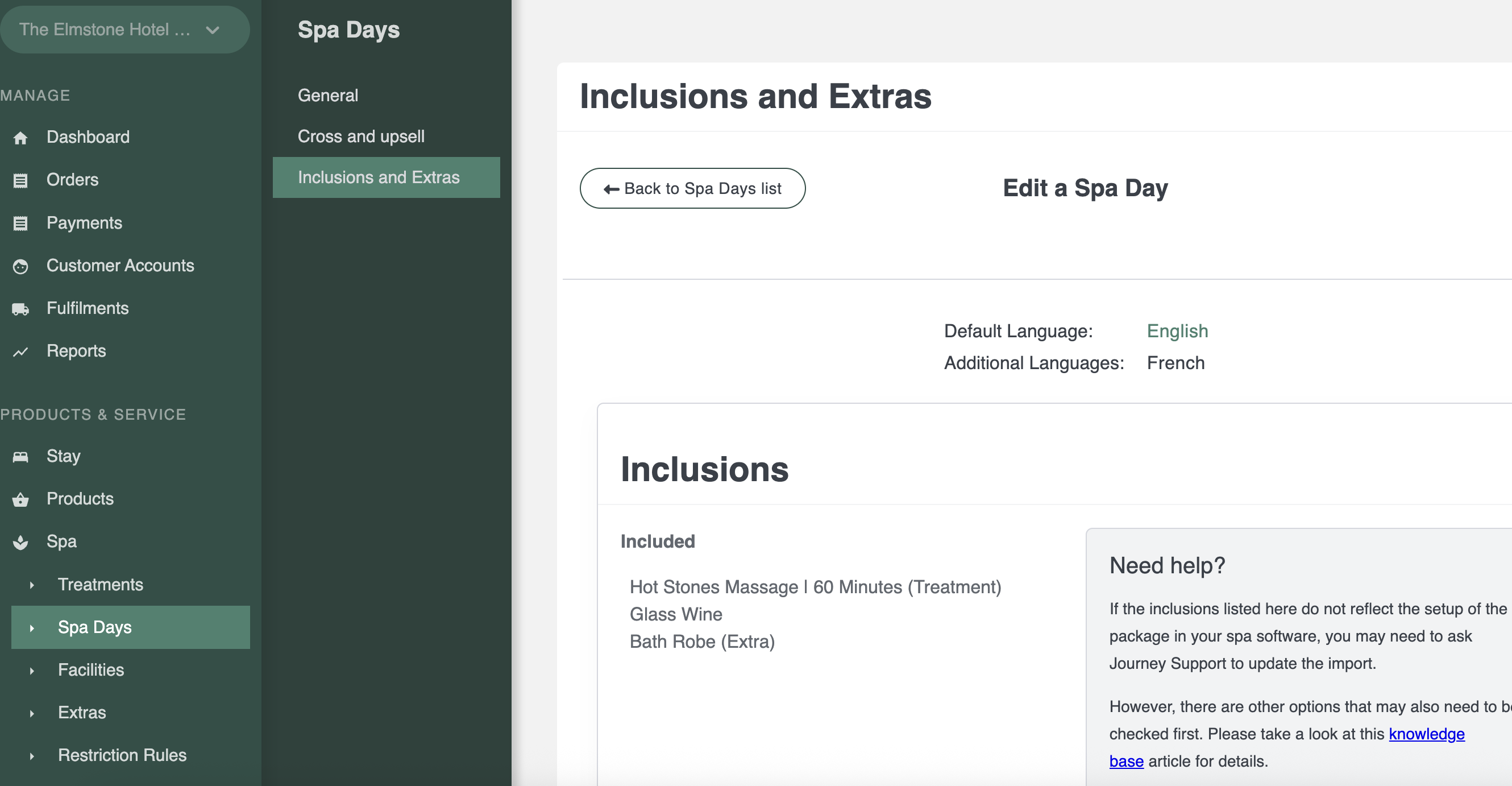
Task: Select the French additional language
Action: [1175, 362]
